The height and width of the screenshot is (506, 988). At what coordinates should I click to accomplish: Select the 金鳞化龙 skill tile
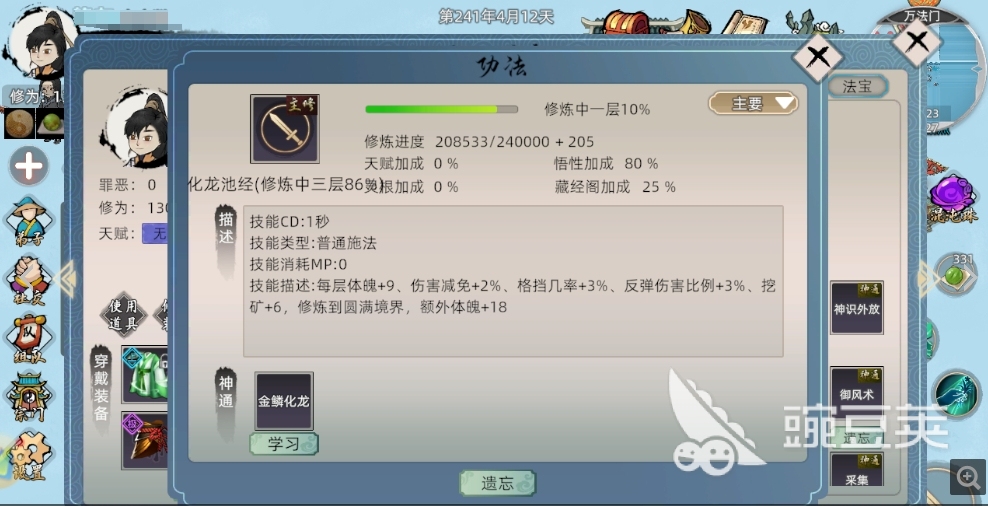(x=284, y=401)
